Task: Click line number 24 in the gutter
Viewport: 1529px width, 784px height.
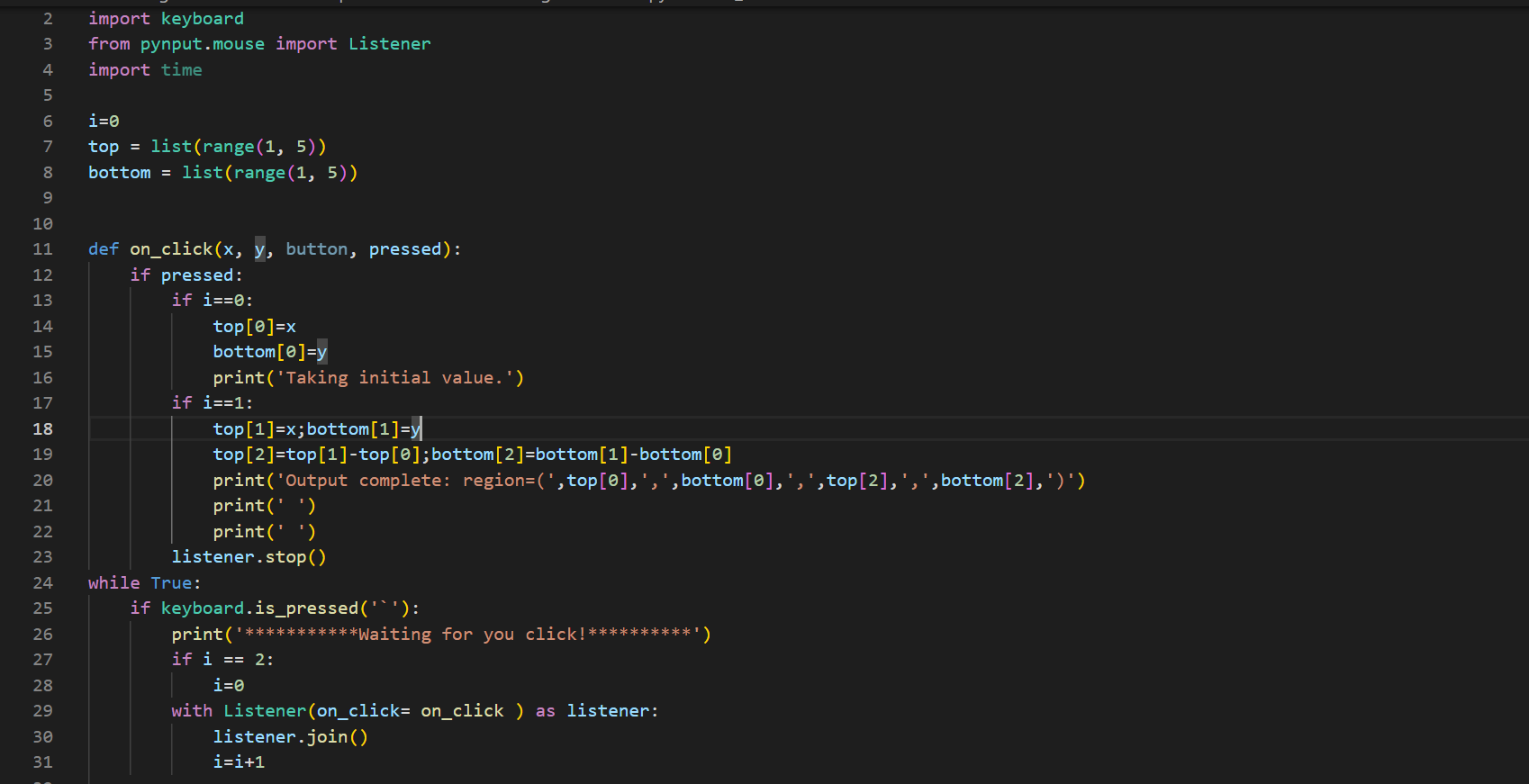Action: pos(42,583)
